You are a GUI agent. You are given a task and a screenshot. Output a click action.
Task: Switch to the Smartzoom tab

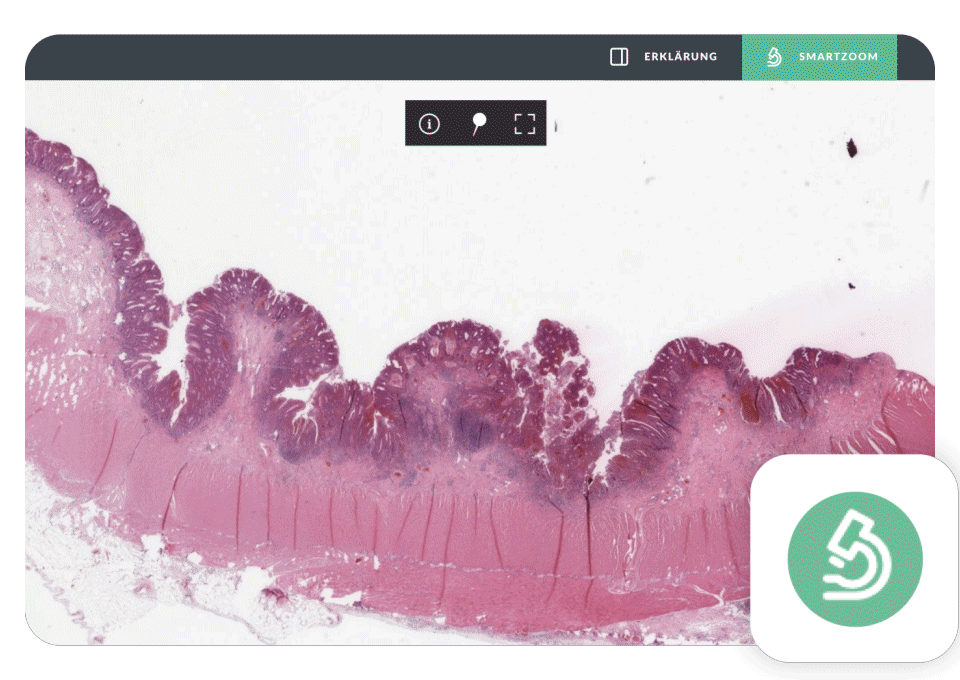coord(819,57)
